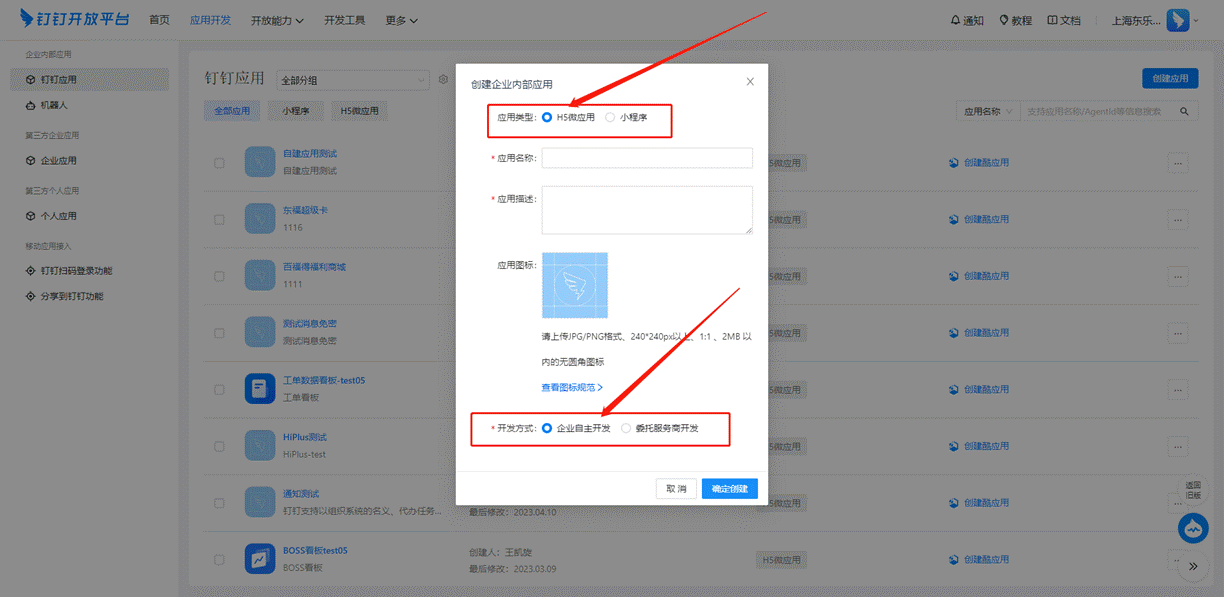The width and height of the screenshot is (1224, 597).
Task: Click the BOSS看板test05 app icon
Action: click(259, 558)
